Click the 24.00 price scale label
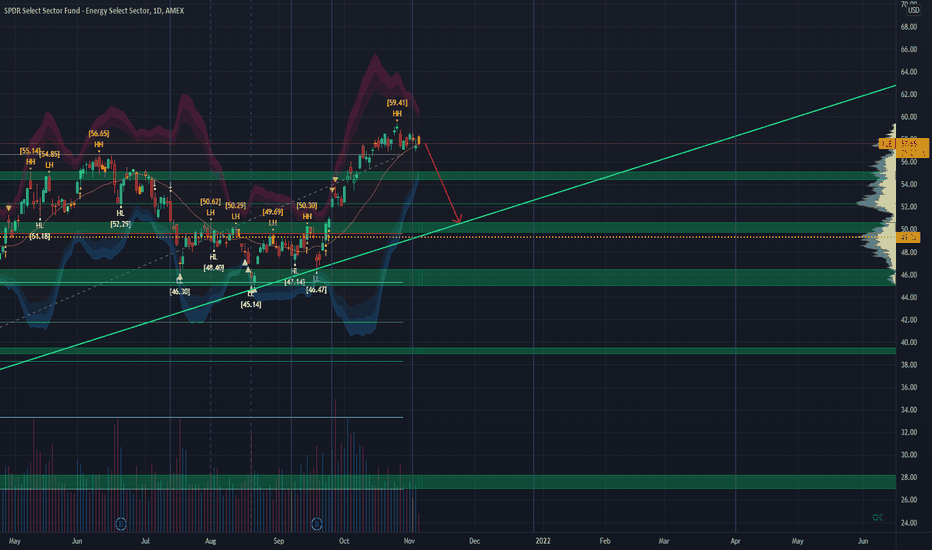This screenshot has height=550, width=932. [908, 523]
